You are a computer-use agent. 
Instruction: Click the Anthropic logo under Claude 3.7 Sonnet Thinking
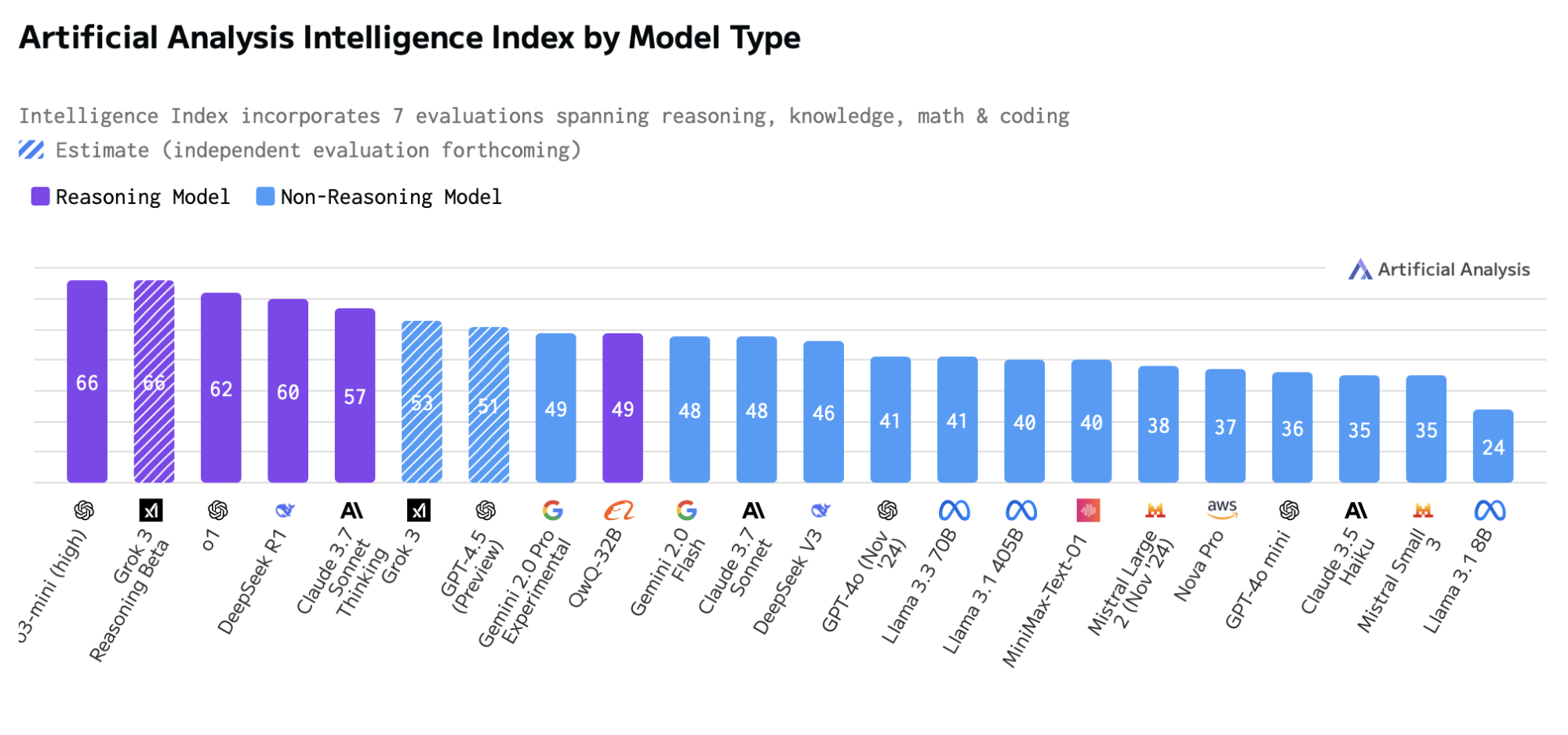[x=352, y=511]
